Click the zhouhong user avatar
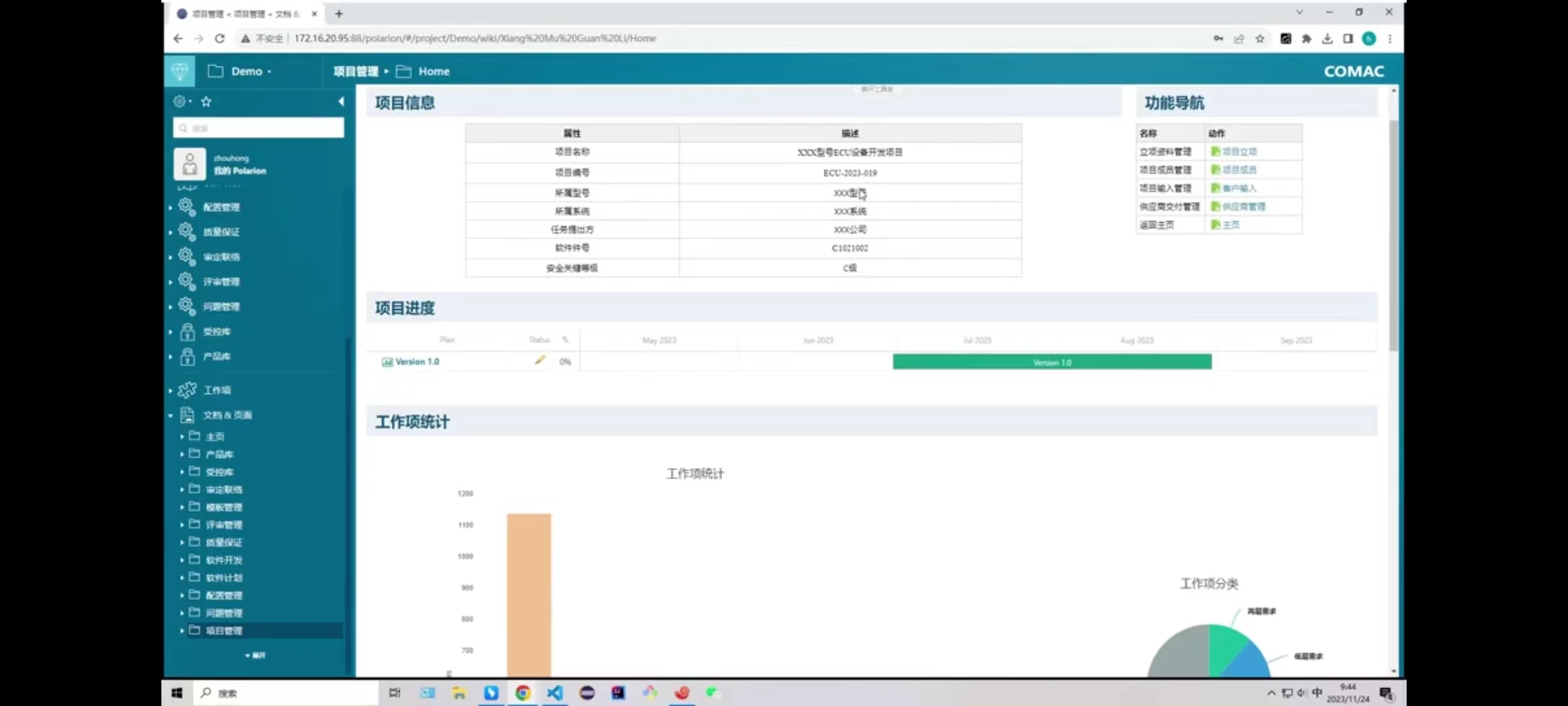The width and height of the screenshot is (1568, 706). click(189, 163)
